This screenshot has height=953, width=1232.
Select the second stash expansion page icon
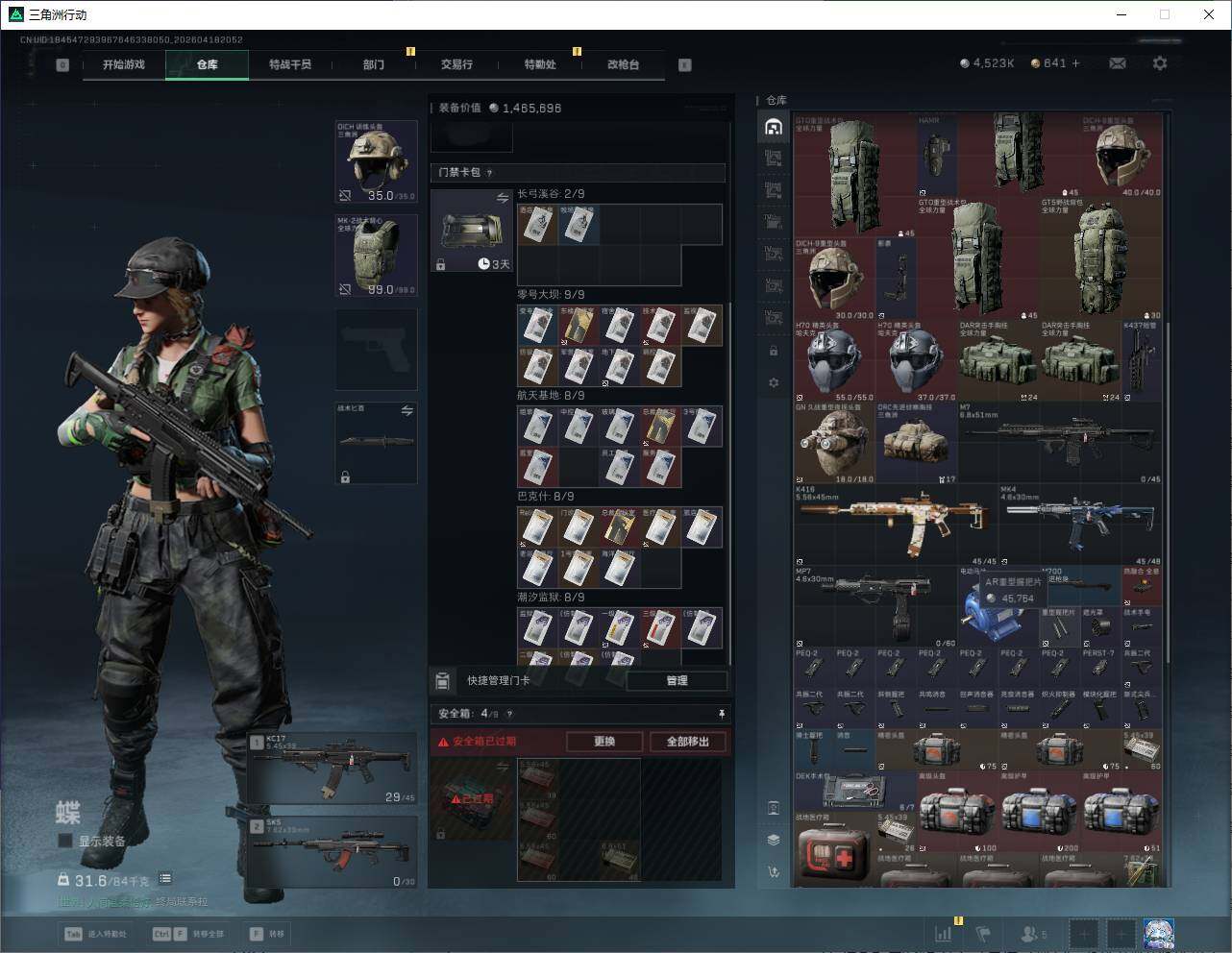coord(774,190)
